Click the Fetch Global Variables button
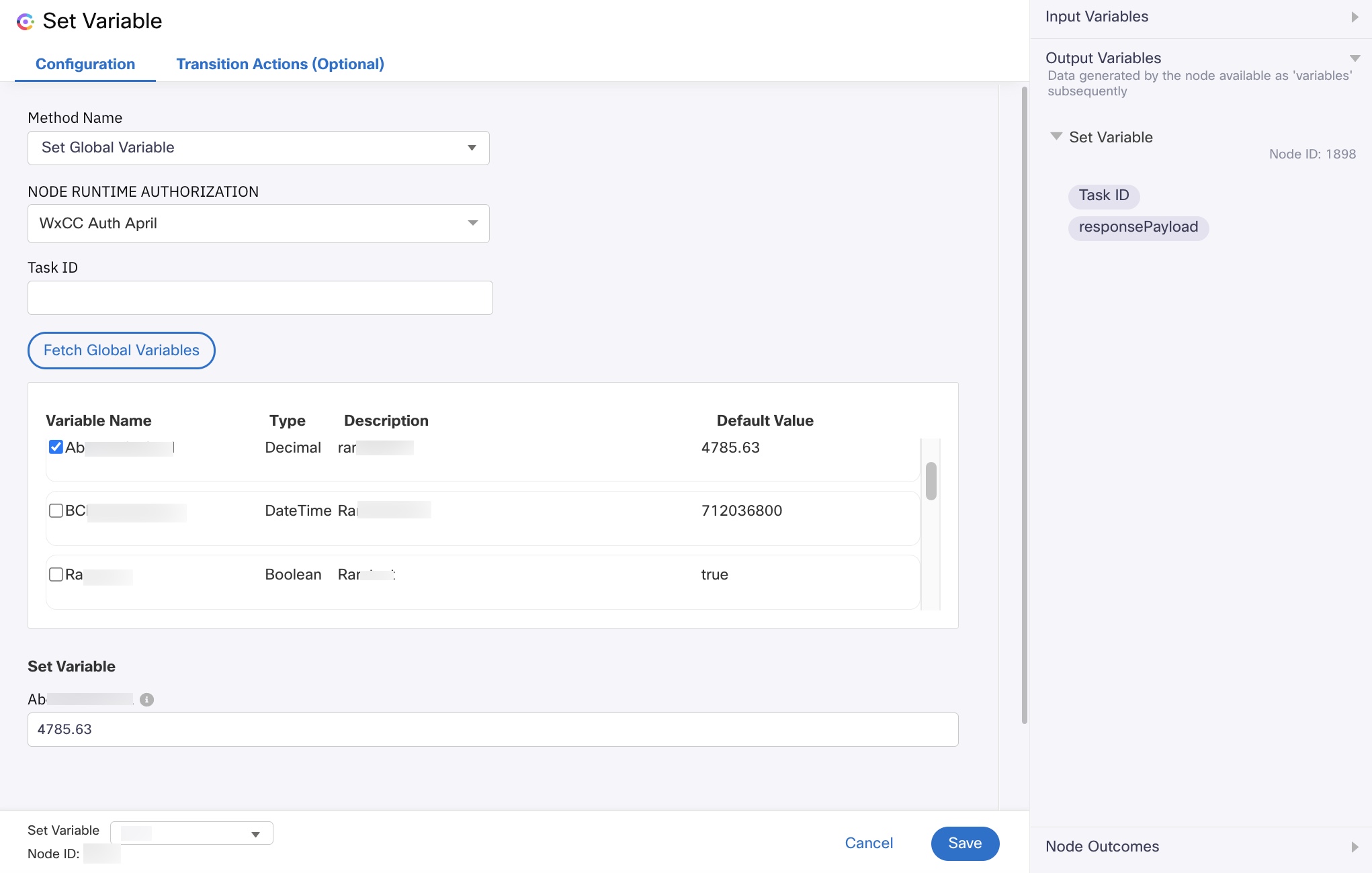This screenshot has height=873, width=1372. 122,351
